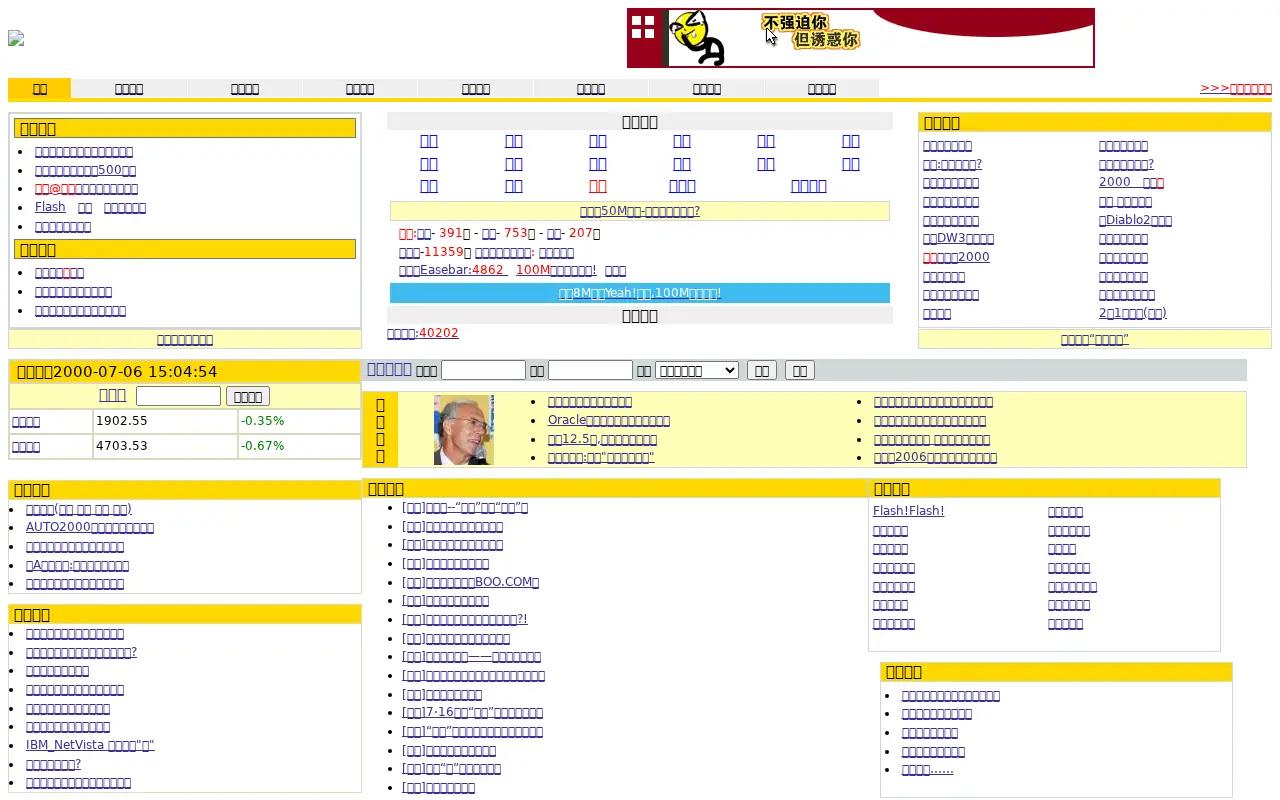Open the red link containing '@'
1280x800 pixels.
tap(86, 188)
